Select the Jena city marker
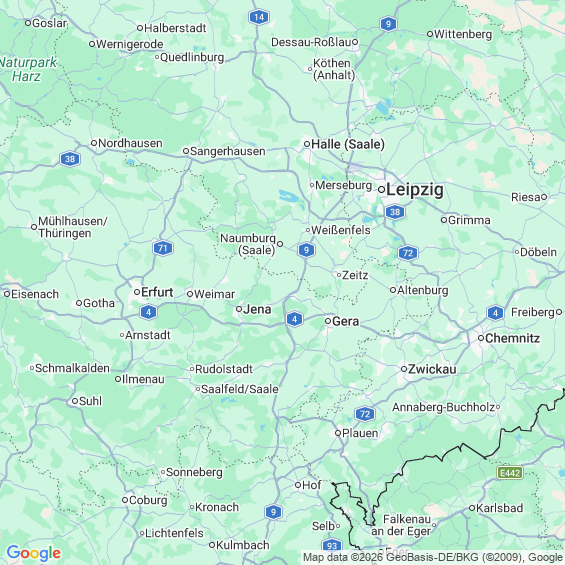The image size is (565, 565). pyautogui.click(x=239, y=309)
